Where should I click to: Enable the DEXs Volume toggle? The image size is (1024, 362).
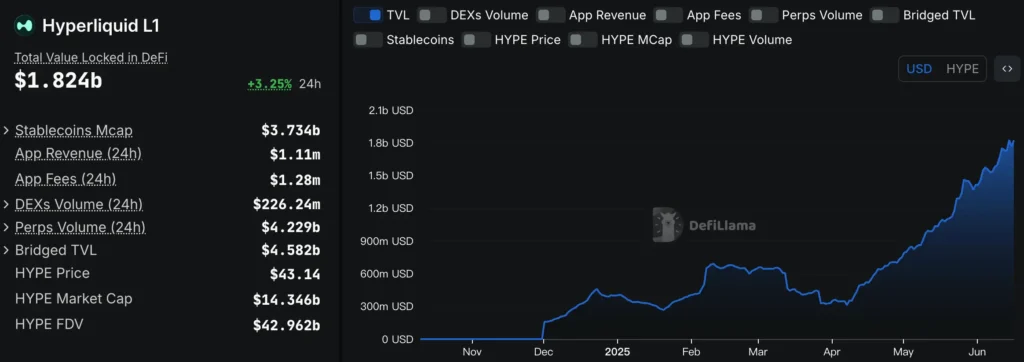(432, 15)
